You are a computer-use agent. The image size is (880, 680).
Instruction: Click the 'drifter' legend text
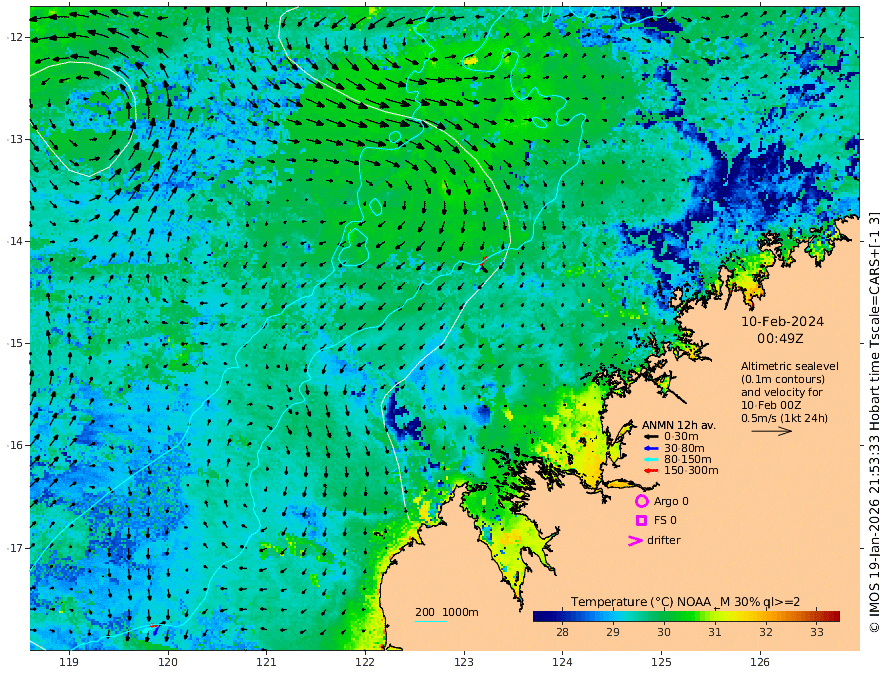coord(663,540)
